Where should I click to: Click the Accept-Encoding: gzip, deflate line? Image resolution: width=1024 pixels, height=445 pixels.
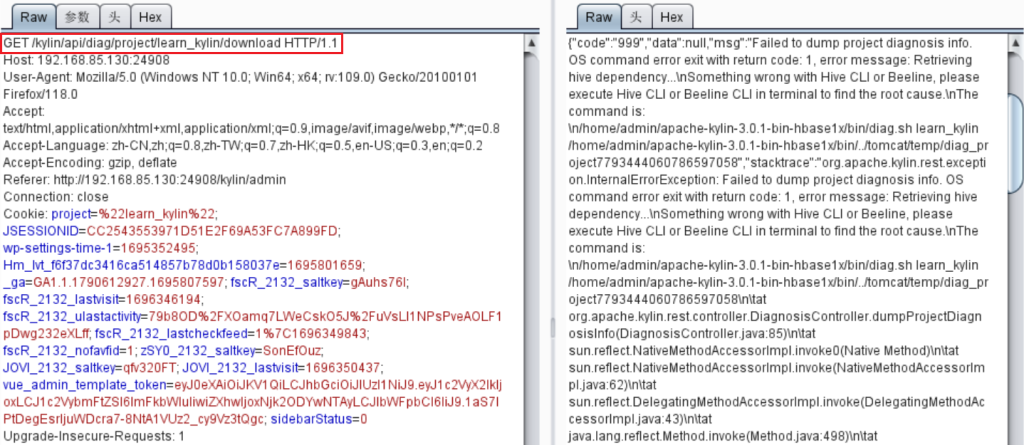[90, 162]
